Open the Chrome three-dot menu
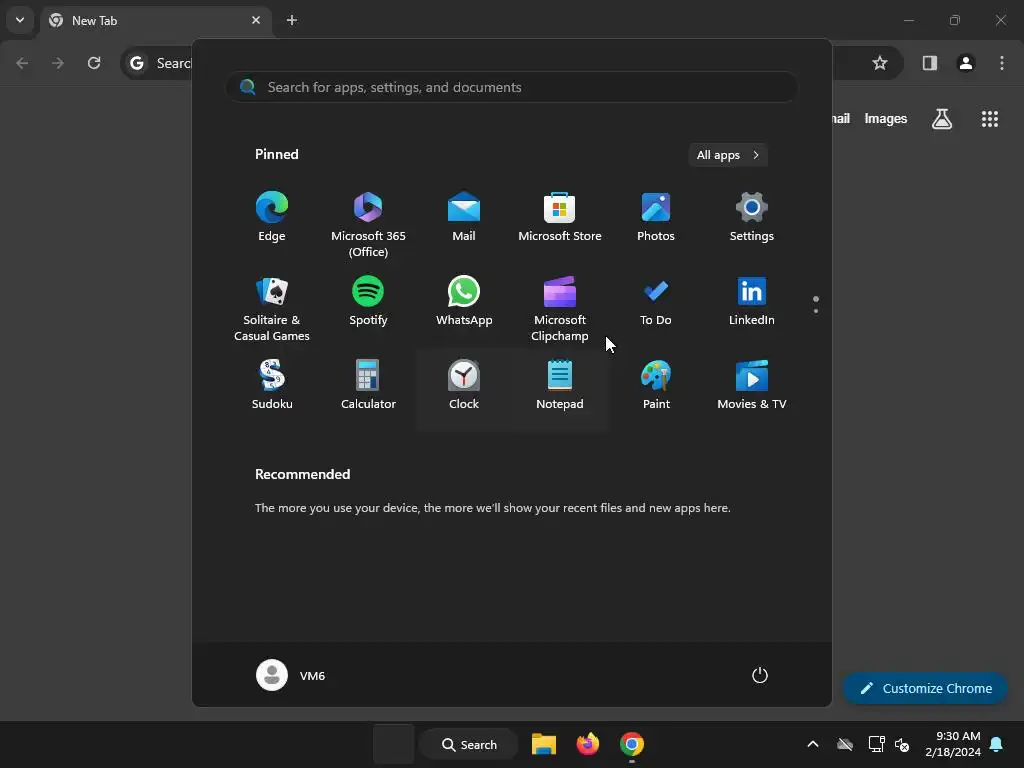This screenshot has width=1024, height=768. click(x=1002, y=63)
